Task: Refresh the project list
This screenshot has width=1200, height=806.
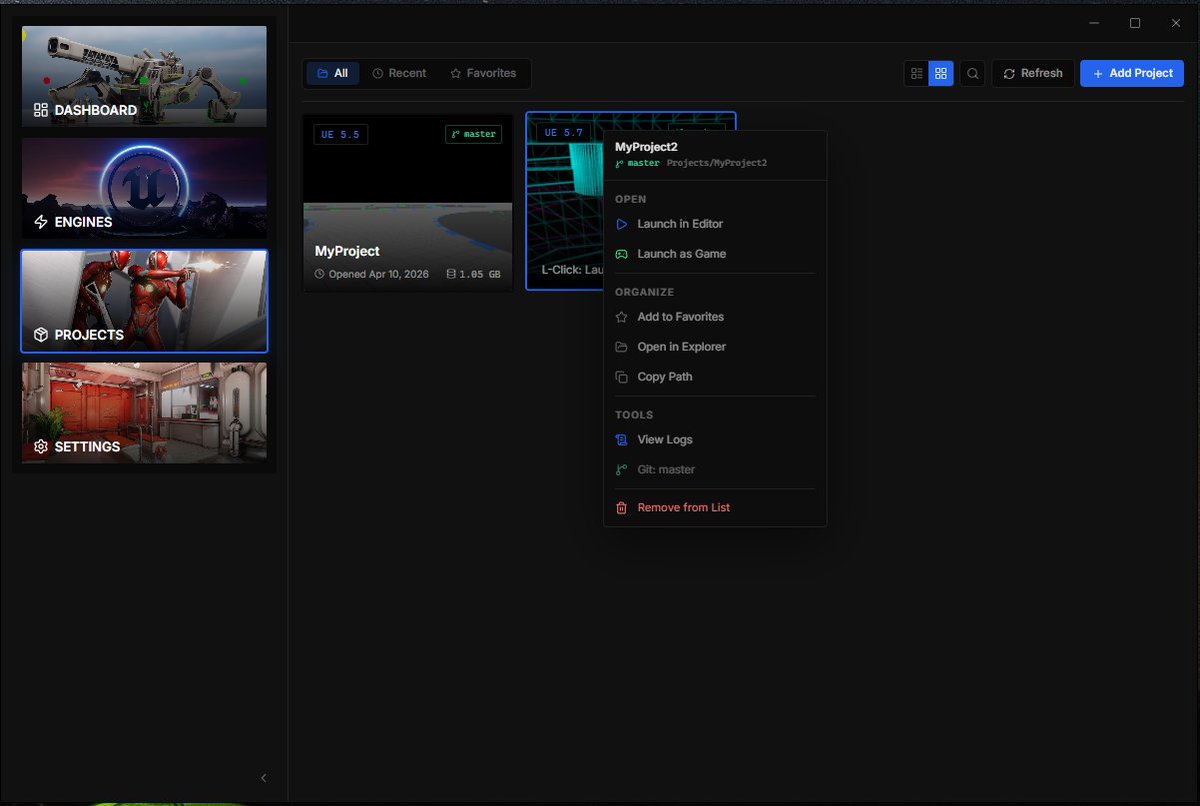Action: [1033, 73]
